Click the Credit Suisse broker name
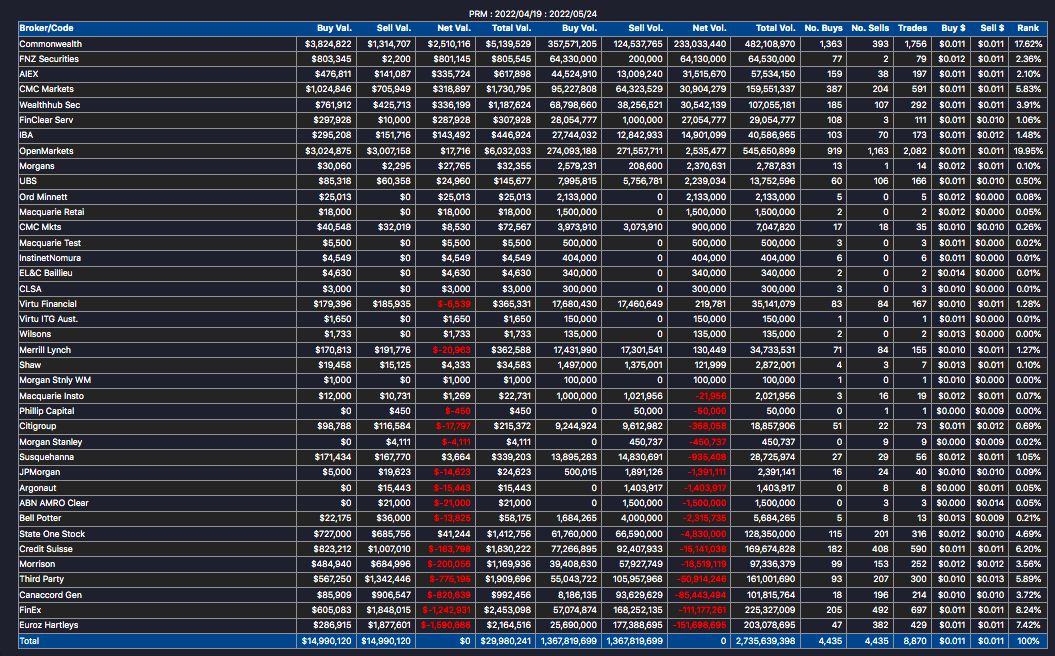The width and height of the screenshot is (1055, 656). click(x=46, y=549)
